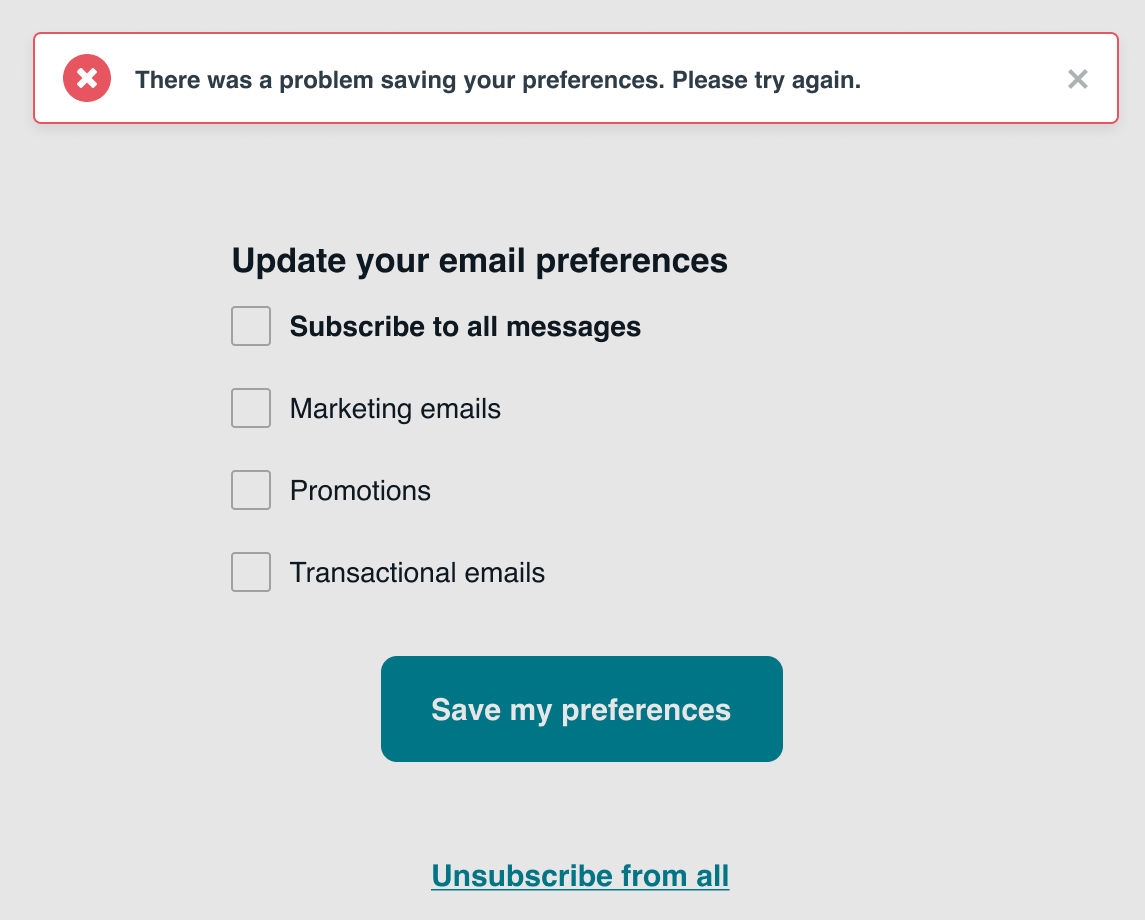Dismiss the error alert with the X
This screenshot has width=1145, height=920.
(x=1077, y=80)
